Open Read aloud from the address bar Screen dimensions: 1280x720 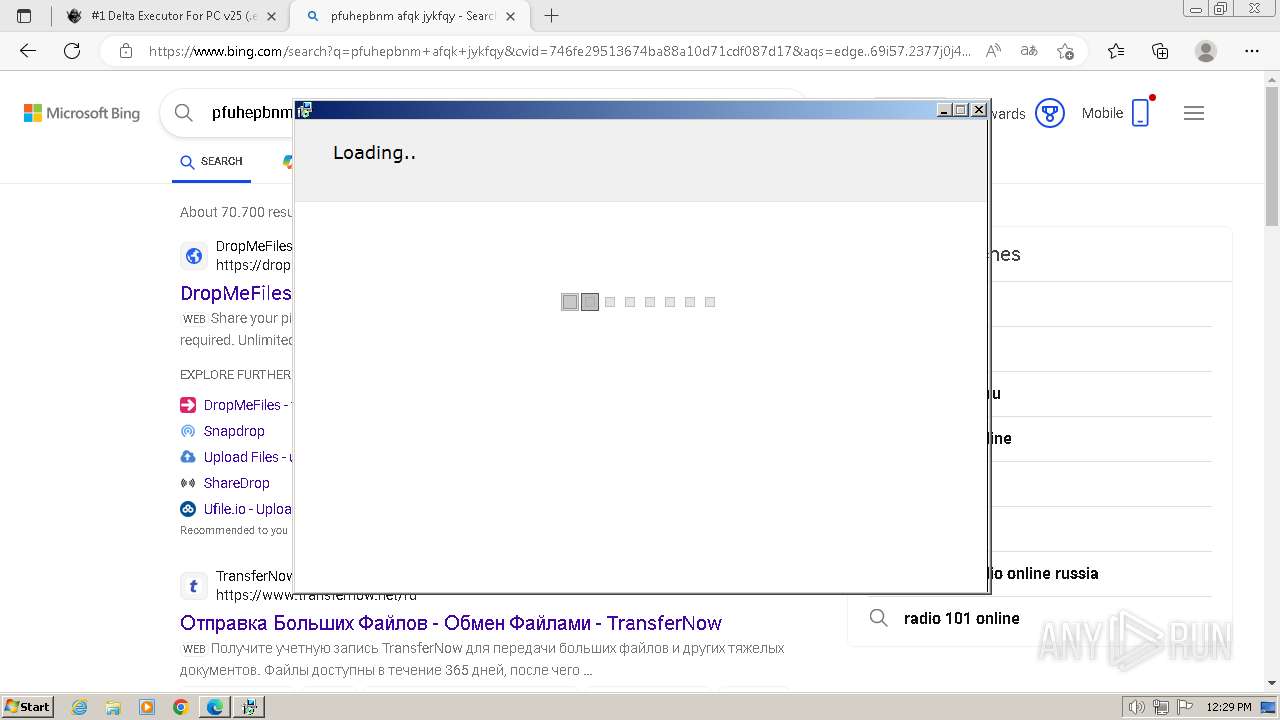coord(993,51)
